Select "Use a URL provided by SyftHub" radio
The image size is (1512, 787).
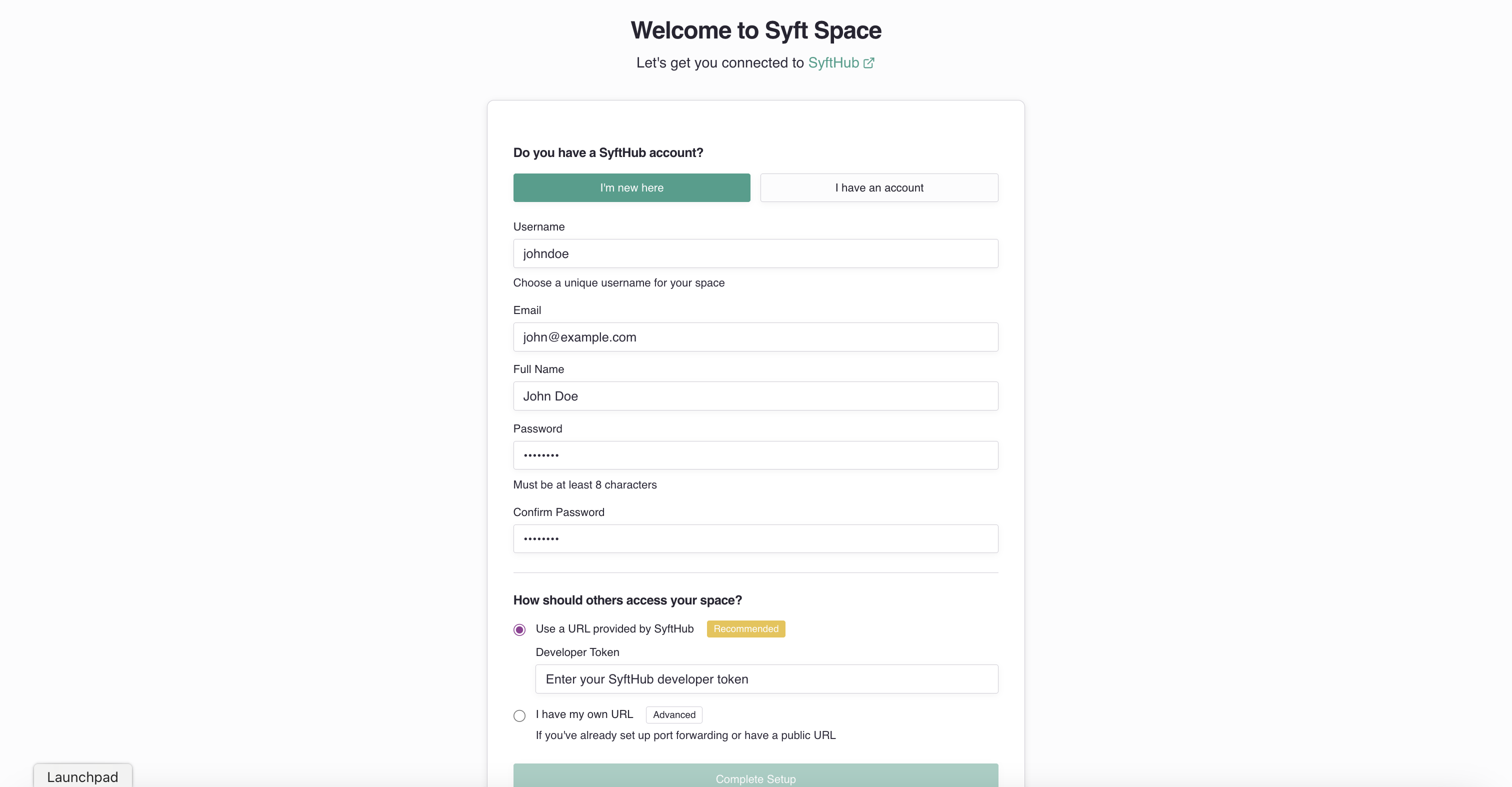pos(519,629)
